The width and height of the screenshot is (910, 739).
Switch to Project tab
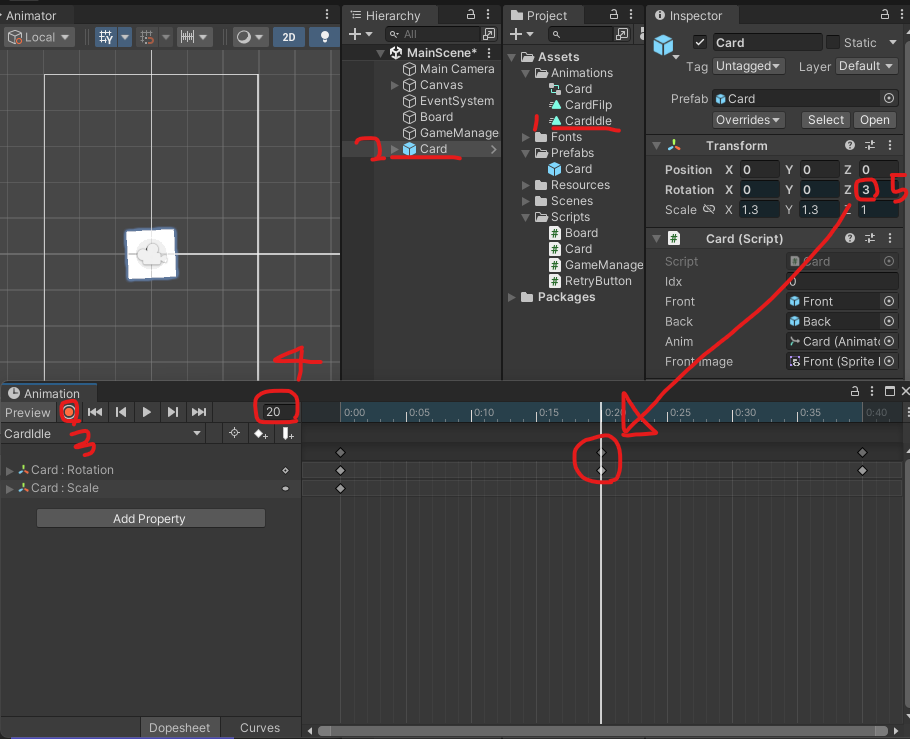(539, 16)
